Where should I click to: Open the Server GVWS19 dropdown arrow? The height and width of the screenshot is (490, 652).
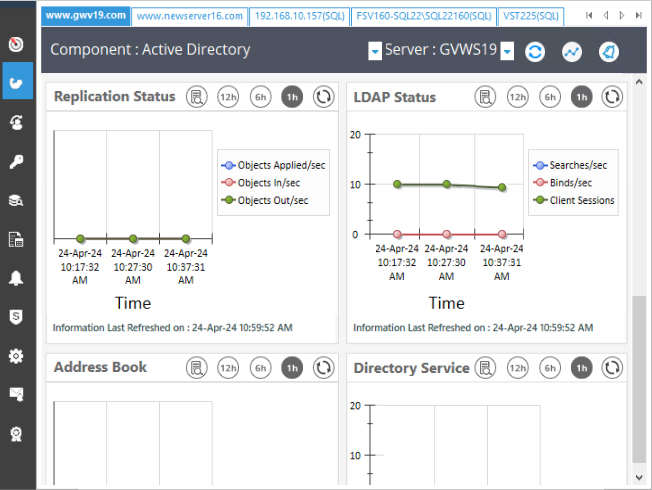[507, 51]
